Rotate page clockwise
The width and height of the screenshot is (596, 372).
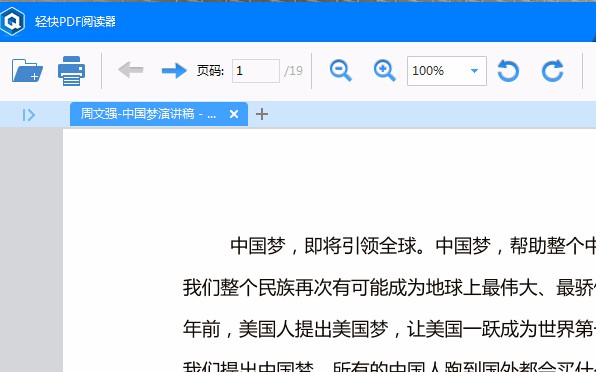coord(552,71)
